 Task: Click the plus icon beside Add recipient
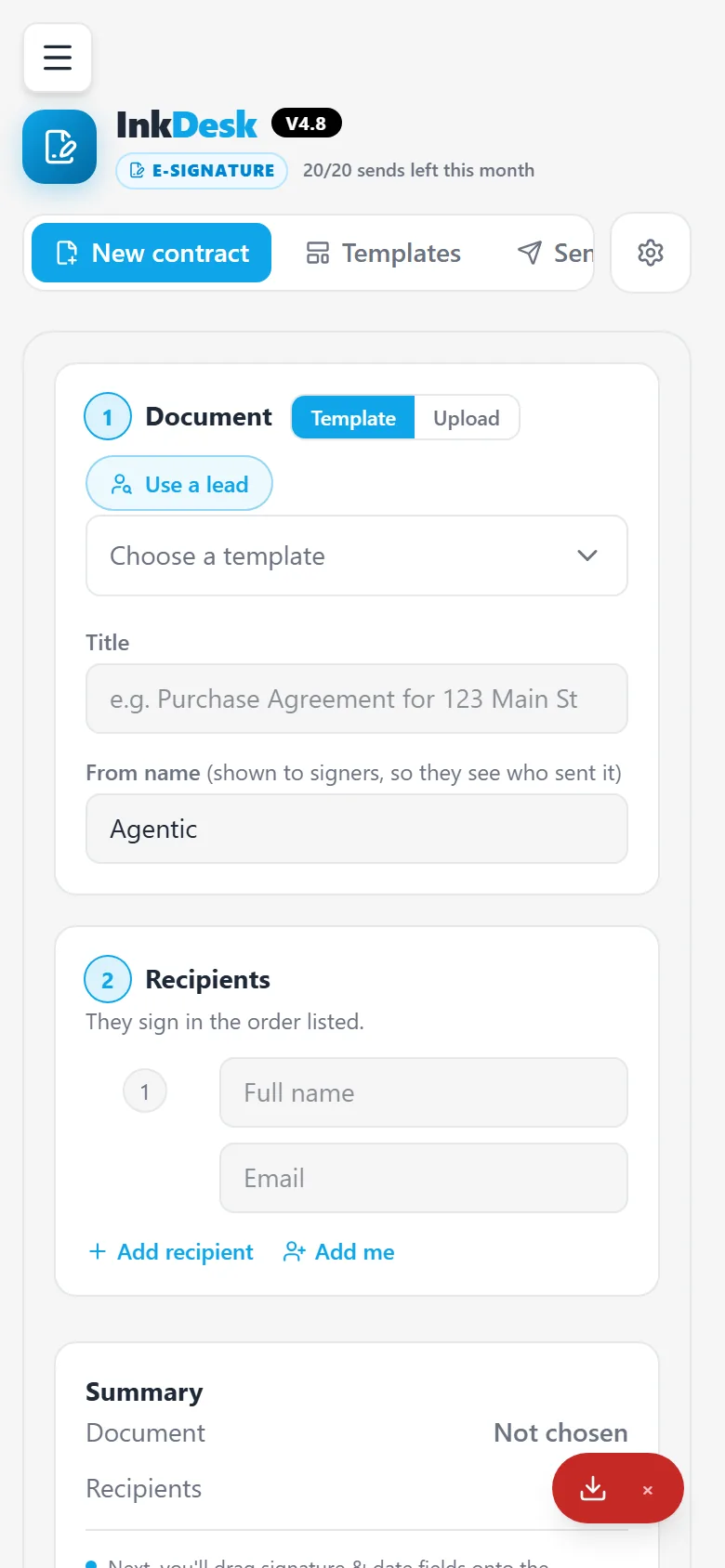pyautogui.click(x=98, y=1251)
